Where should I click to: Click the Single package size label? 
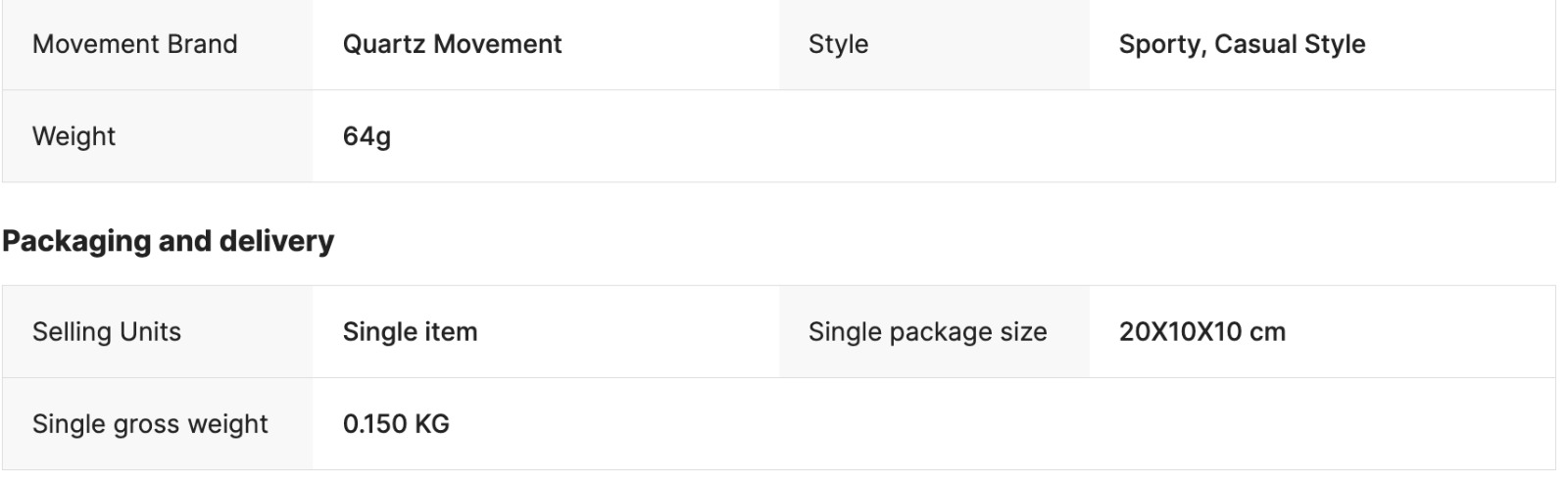[927, 332]
